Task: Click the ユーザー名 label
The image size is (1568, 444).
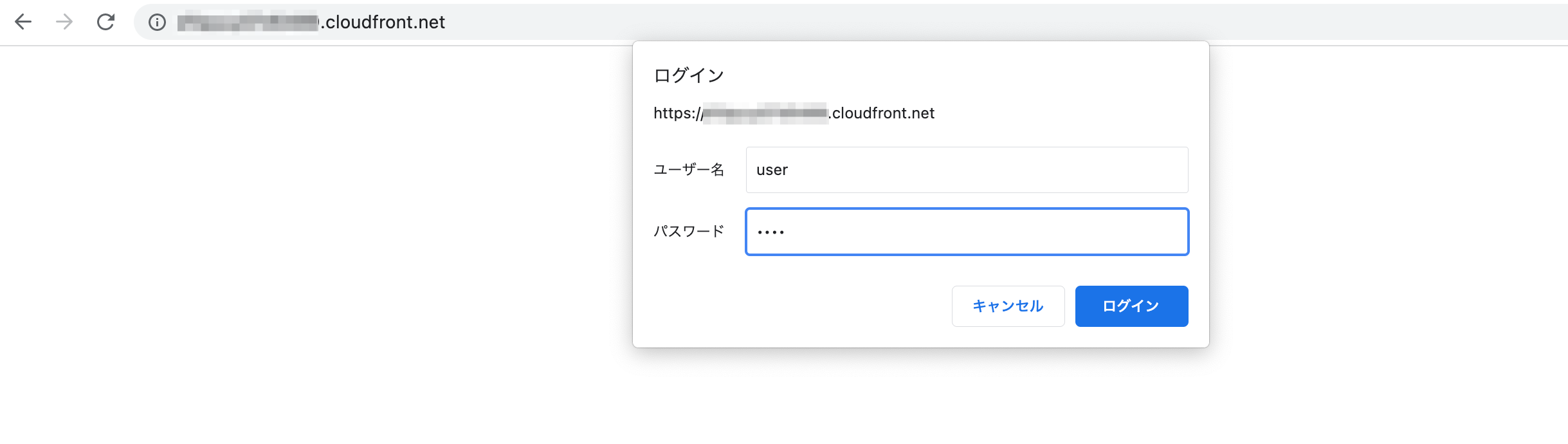Action: 689,170
